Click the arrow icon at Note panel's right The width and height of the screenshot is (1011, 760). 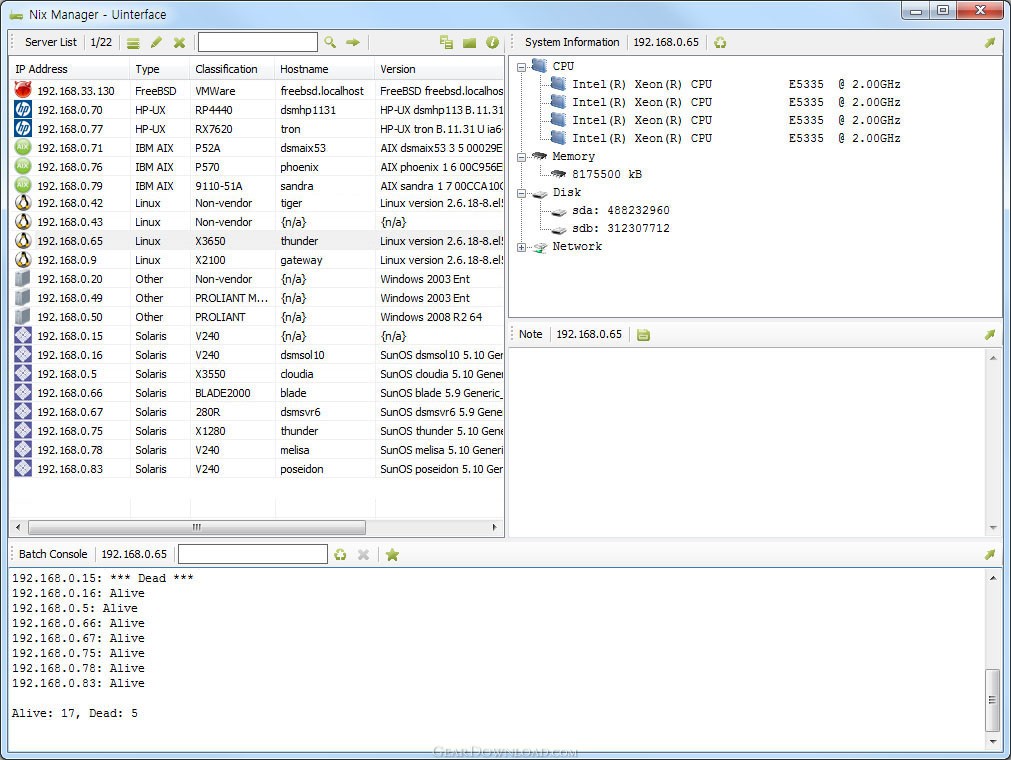[x=990, y=335]
